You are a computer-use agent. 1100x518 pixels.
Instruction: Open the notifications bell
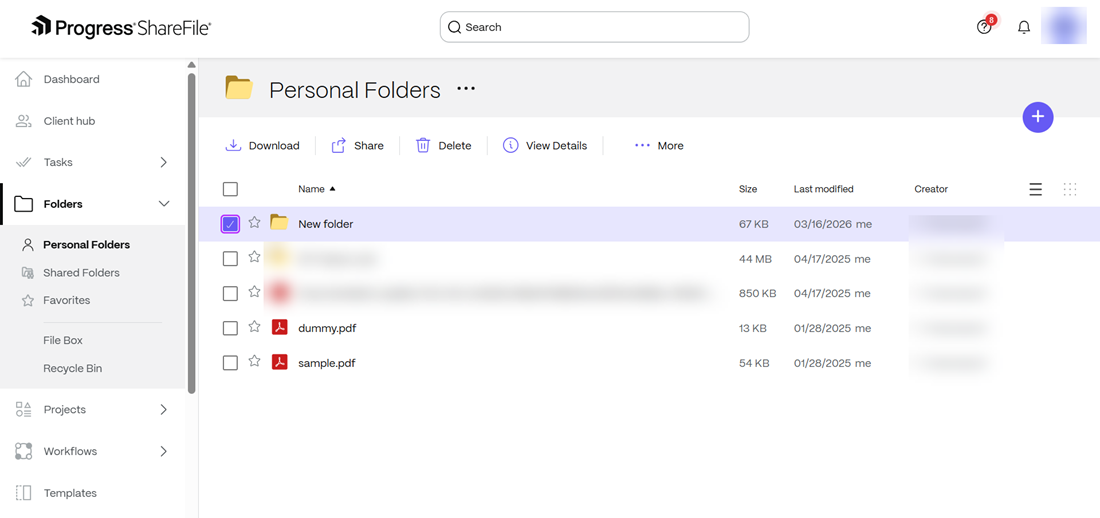(1024, 27)
